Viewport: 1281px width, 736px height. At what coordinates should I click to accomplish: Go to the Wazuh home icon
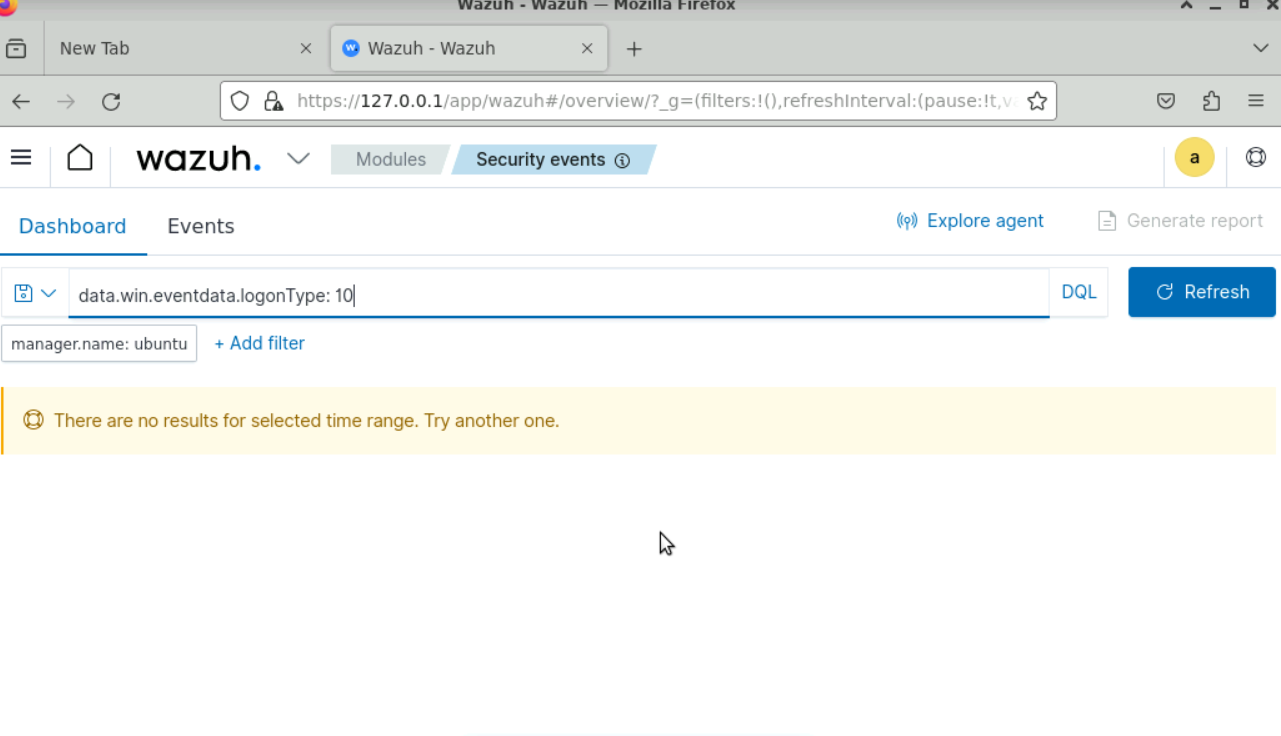coord(80,158)
